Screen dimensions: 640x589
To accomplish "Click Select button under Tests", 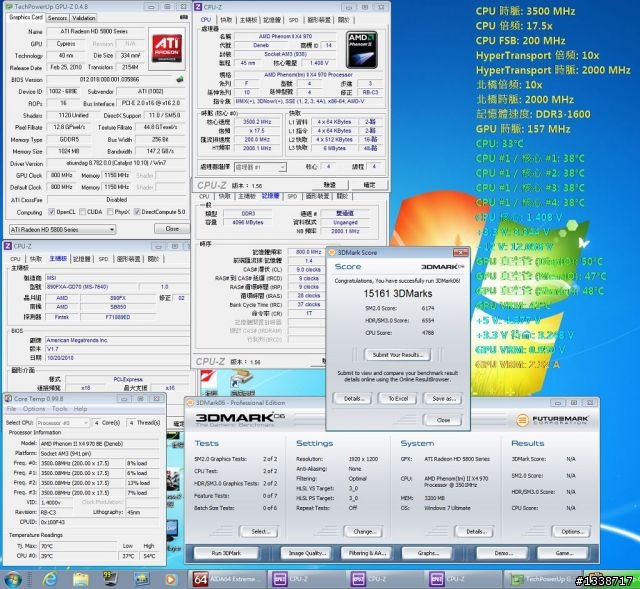I will click(260, 531).
